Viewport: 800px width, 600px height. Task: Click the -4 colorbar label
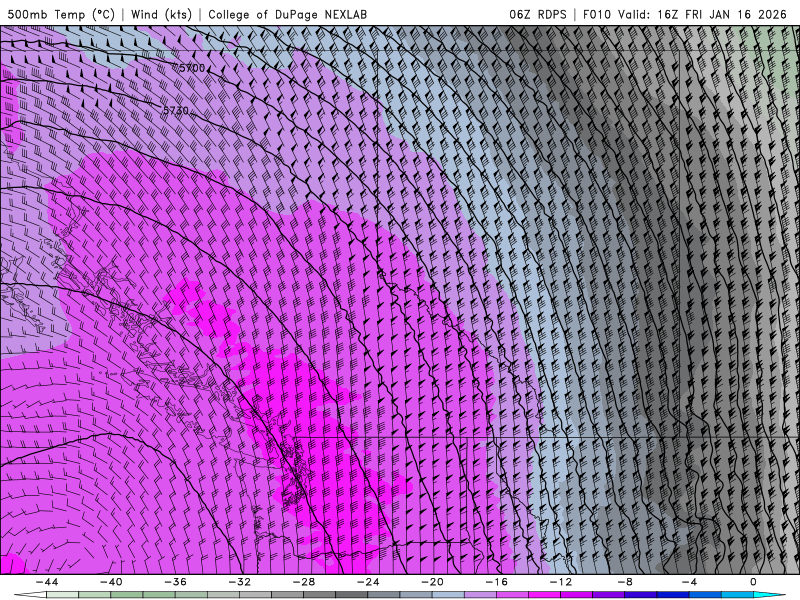click(690, 582)
